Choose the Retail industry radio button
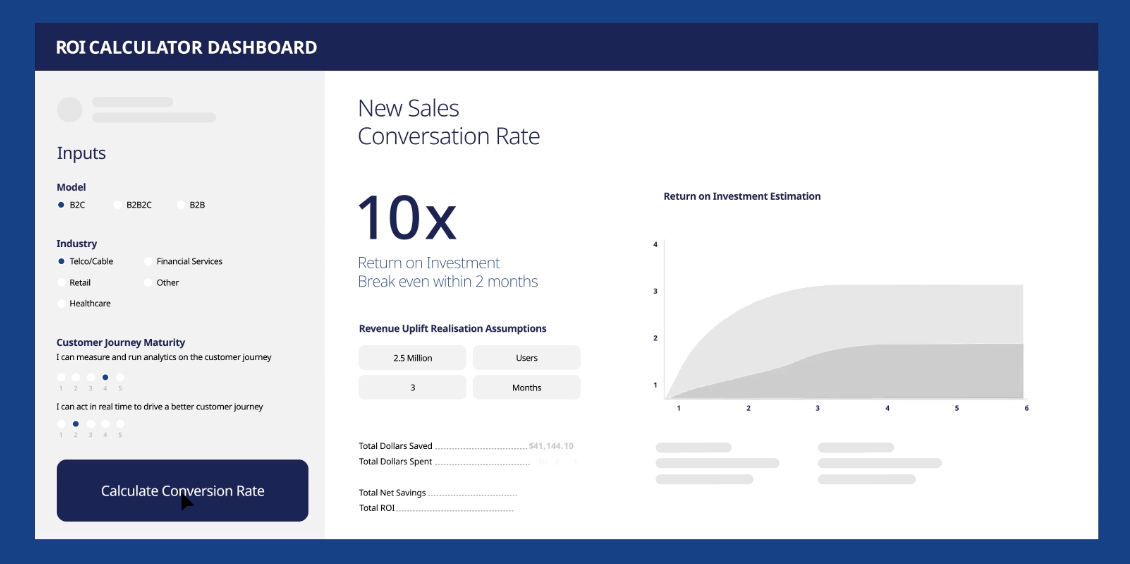The image size is (1130, 564). pos(62,283)
